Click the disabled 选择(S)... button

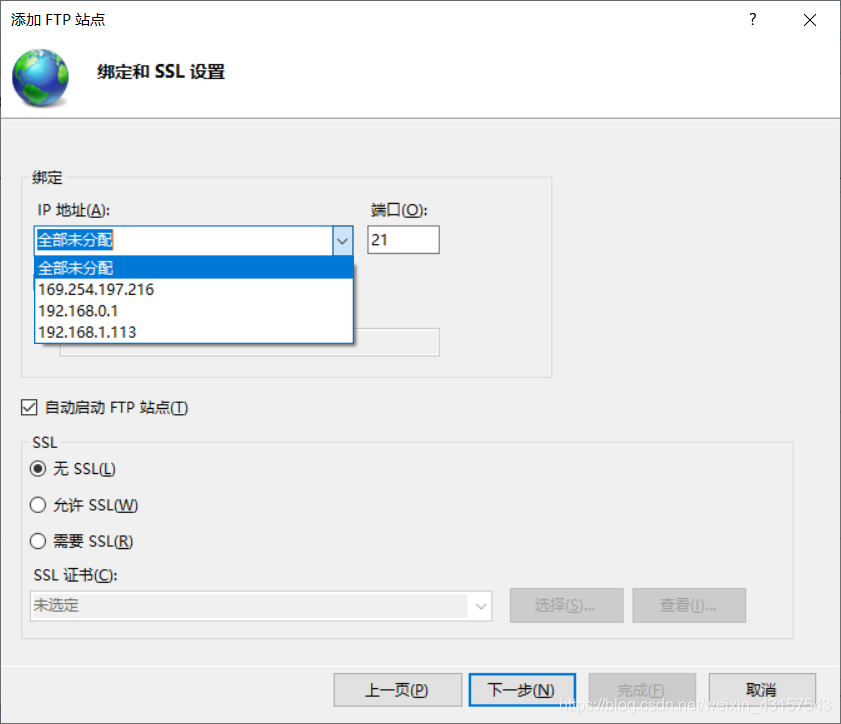pyautogui.click(x=566, y=605)
